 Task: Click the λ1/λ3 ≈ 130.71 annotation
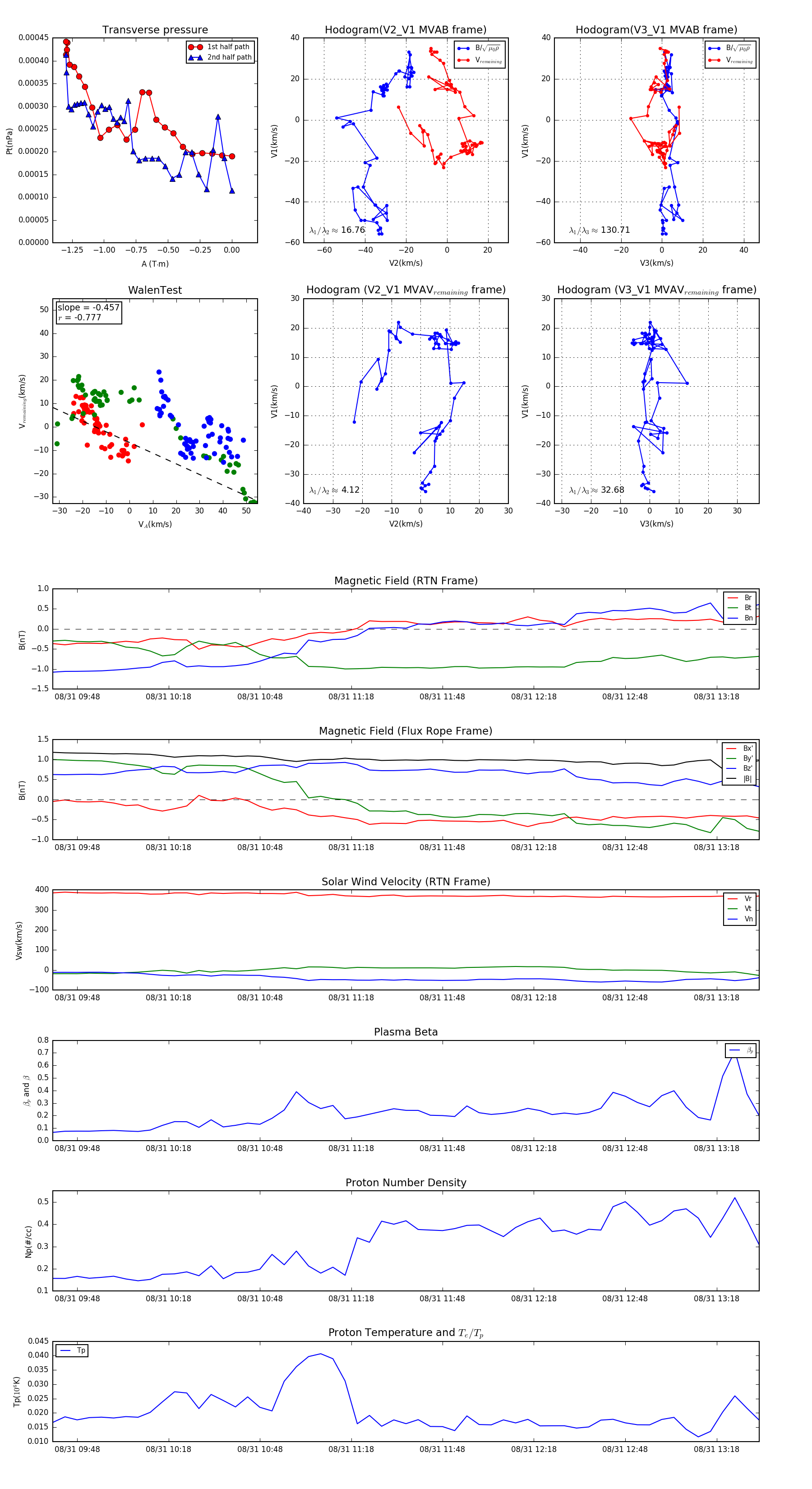coord(600,230)
